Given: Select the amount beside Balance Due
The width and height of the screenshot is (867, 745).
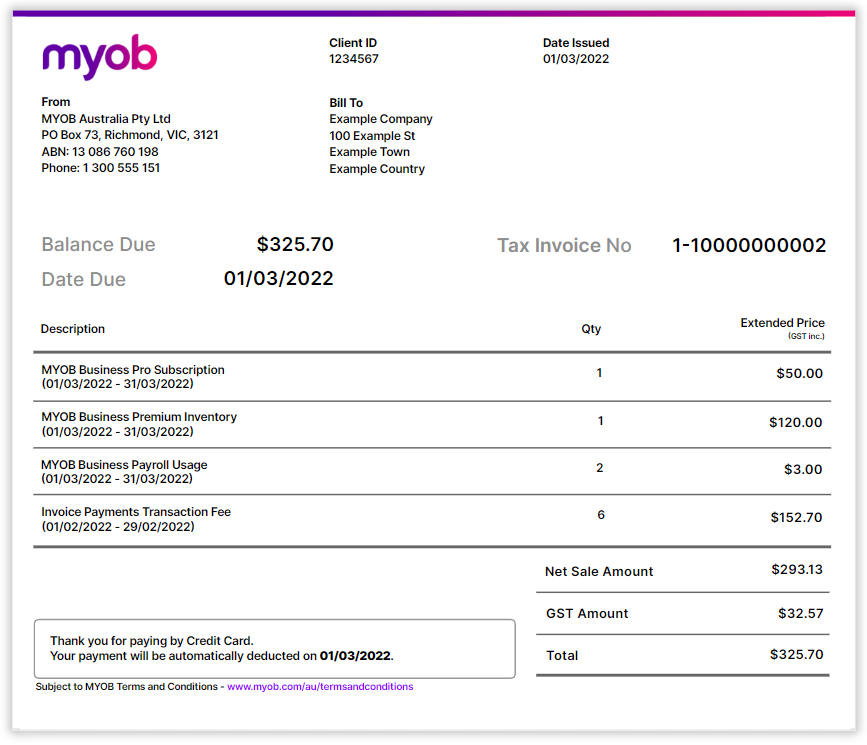Looking at the screenshot, I should click(295, 245).
